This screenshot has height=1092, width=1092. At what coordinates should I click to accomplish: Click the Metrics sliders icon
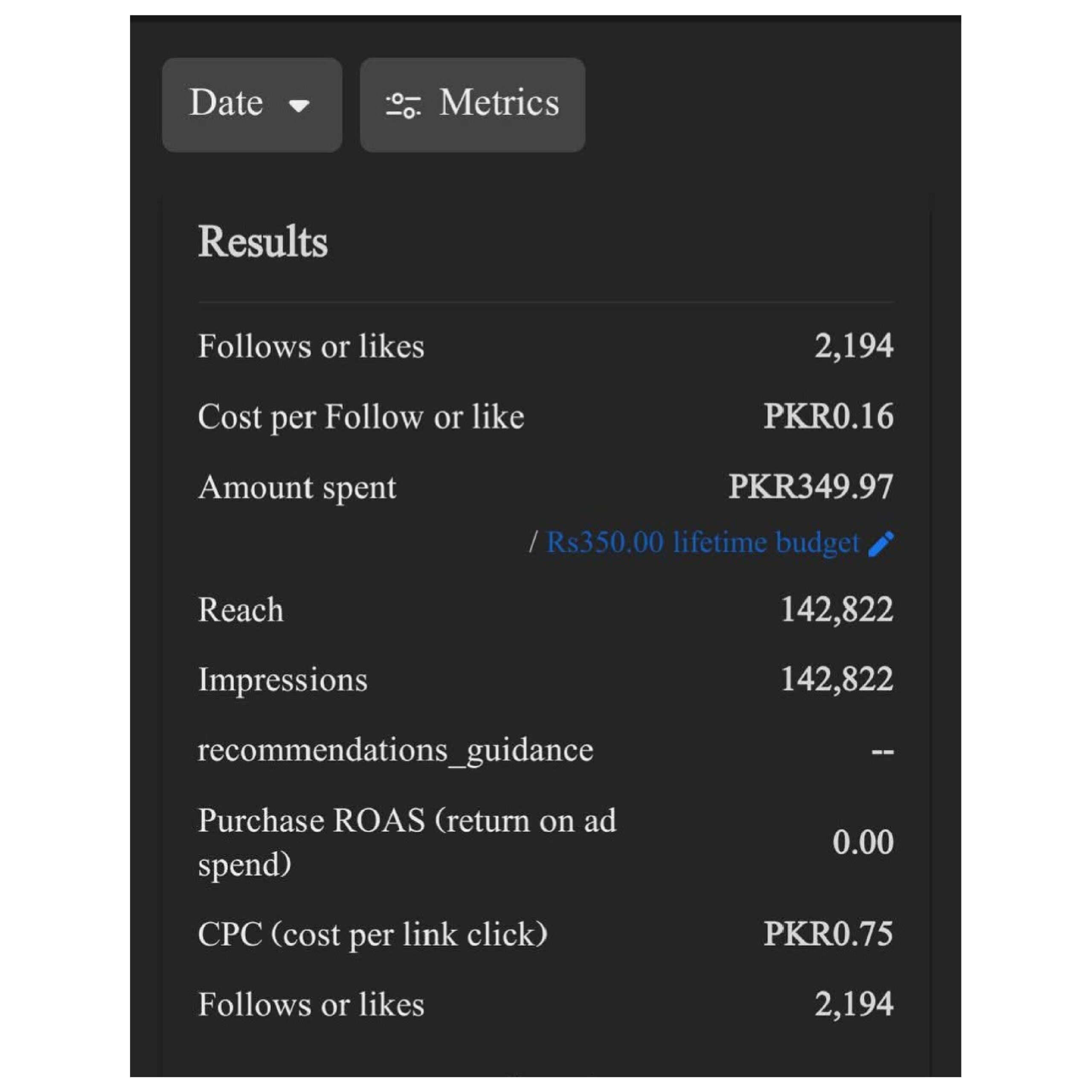coord(402,105)
